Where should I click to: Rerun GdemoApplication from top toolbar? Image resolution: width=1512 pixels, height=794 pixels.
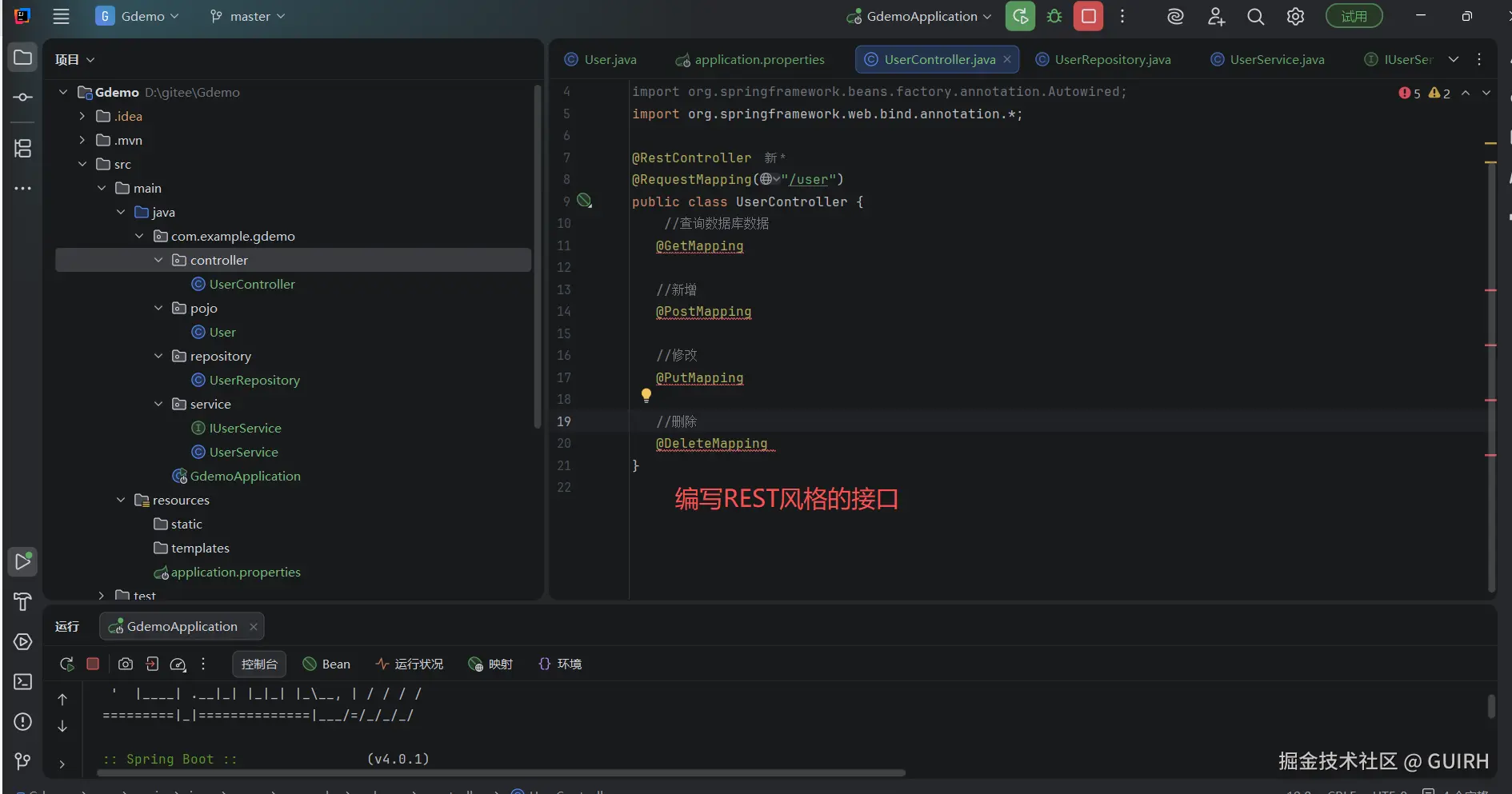(1020, 16)
